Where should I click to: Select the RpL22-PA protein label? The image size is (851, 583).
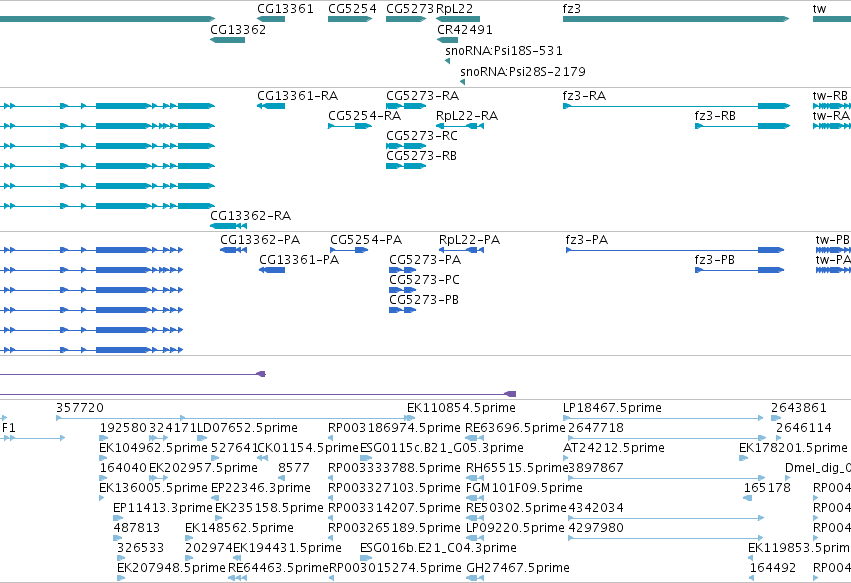tap(469, 240)
